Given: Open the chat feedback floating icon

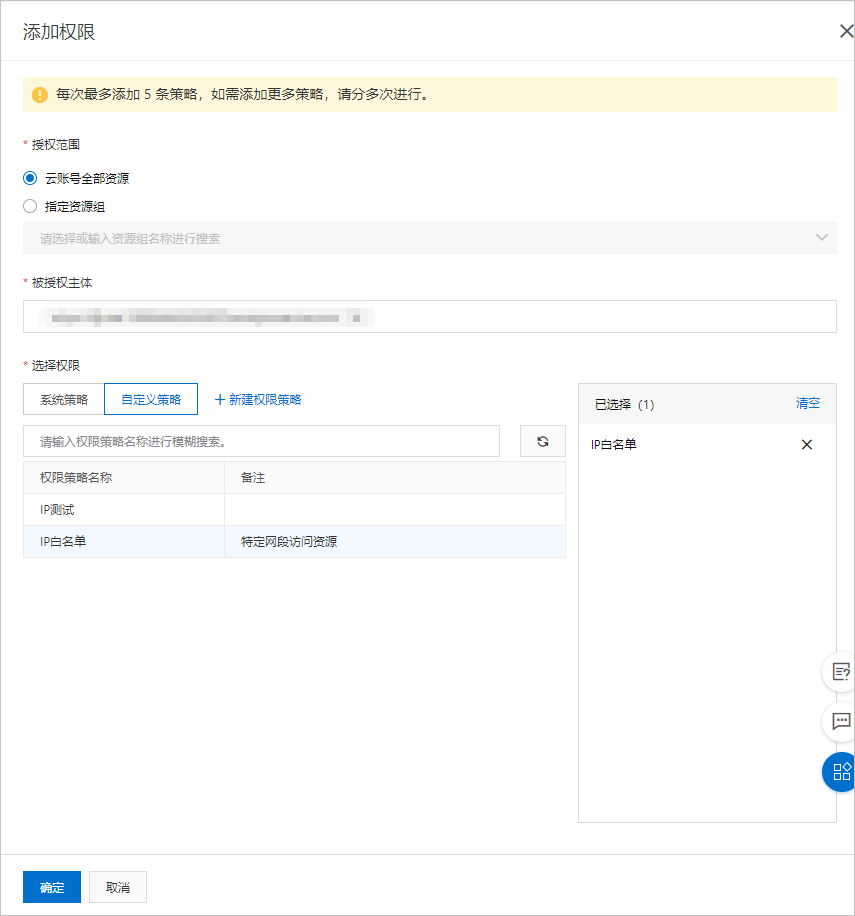Looking at the screenshot, I should (x=840, y=721).
